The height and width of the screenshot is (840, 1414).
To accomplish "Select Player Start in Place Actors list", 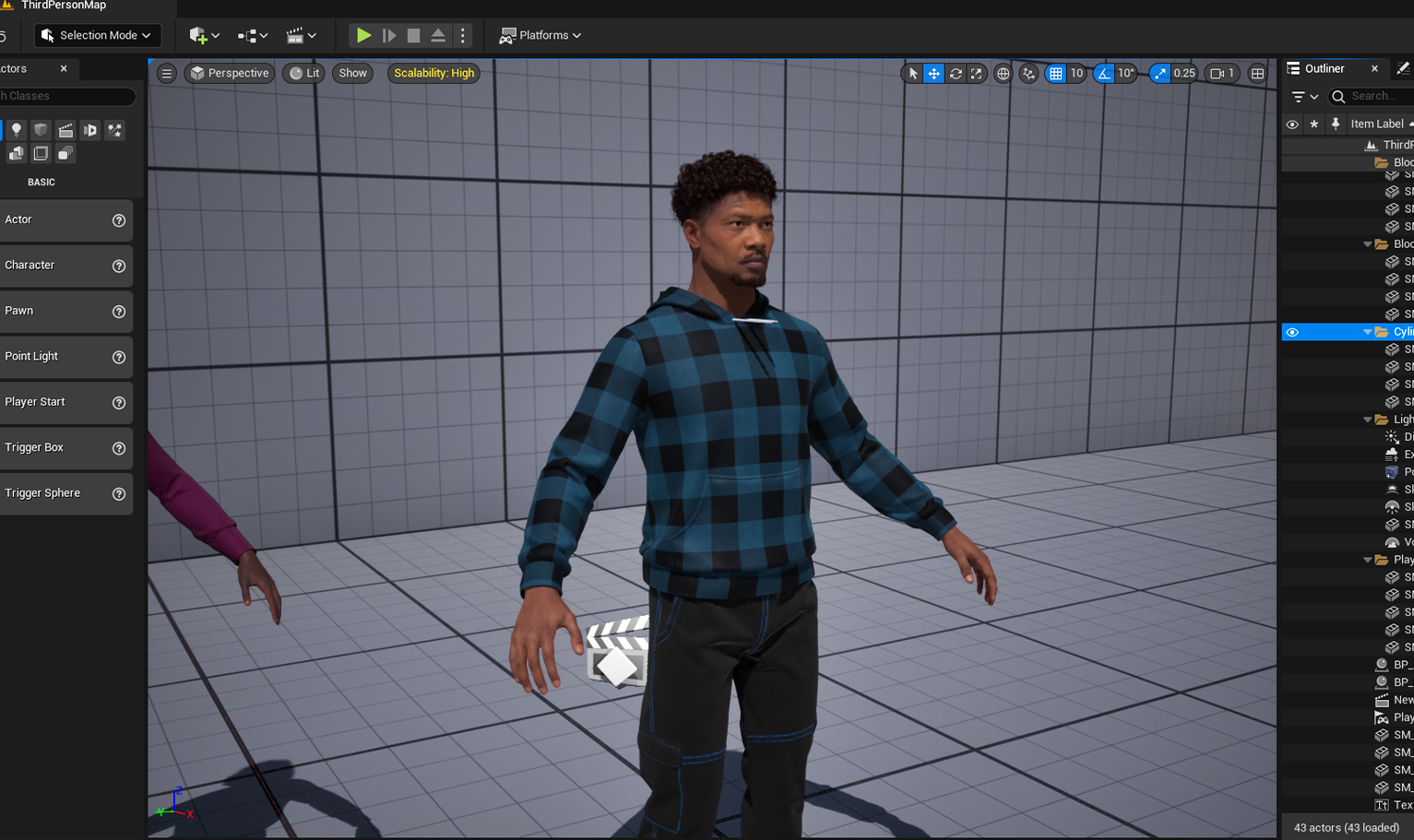I will (x=65, y=403).
